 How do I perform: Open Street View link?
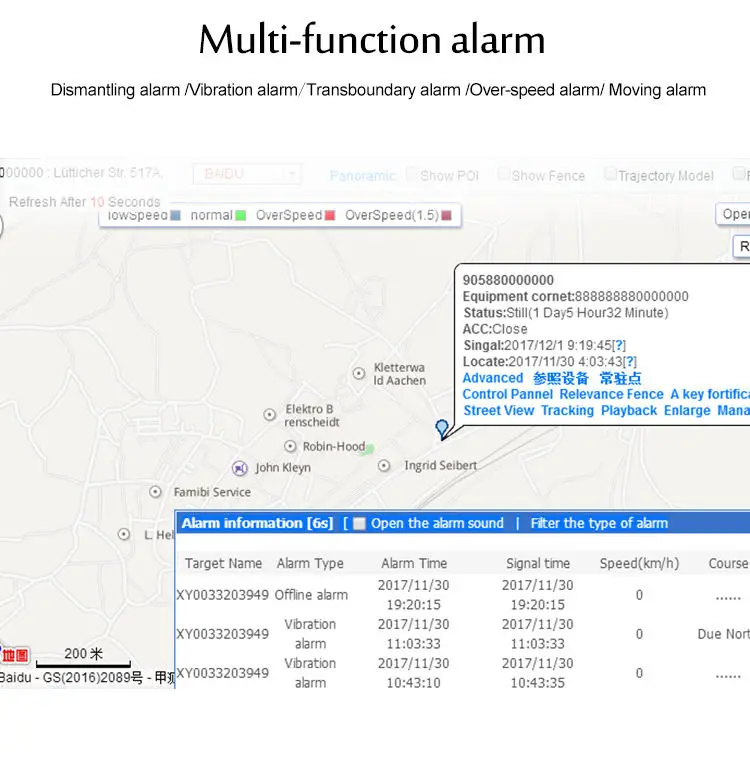click(499, 411)
